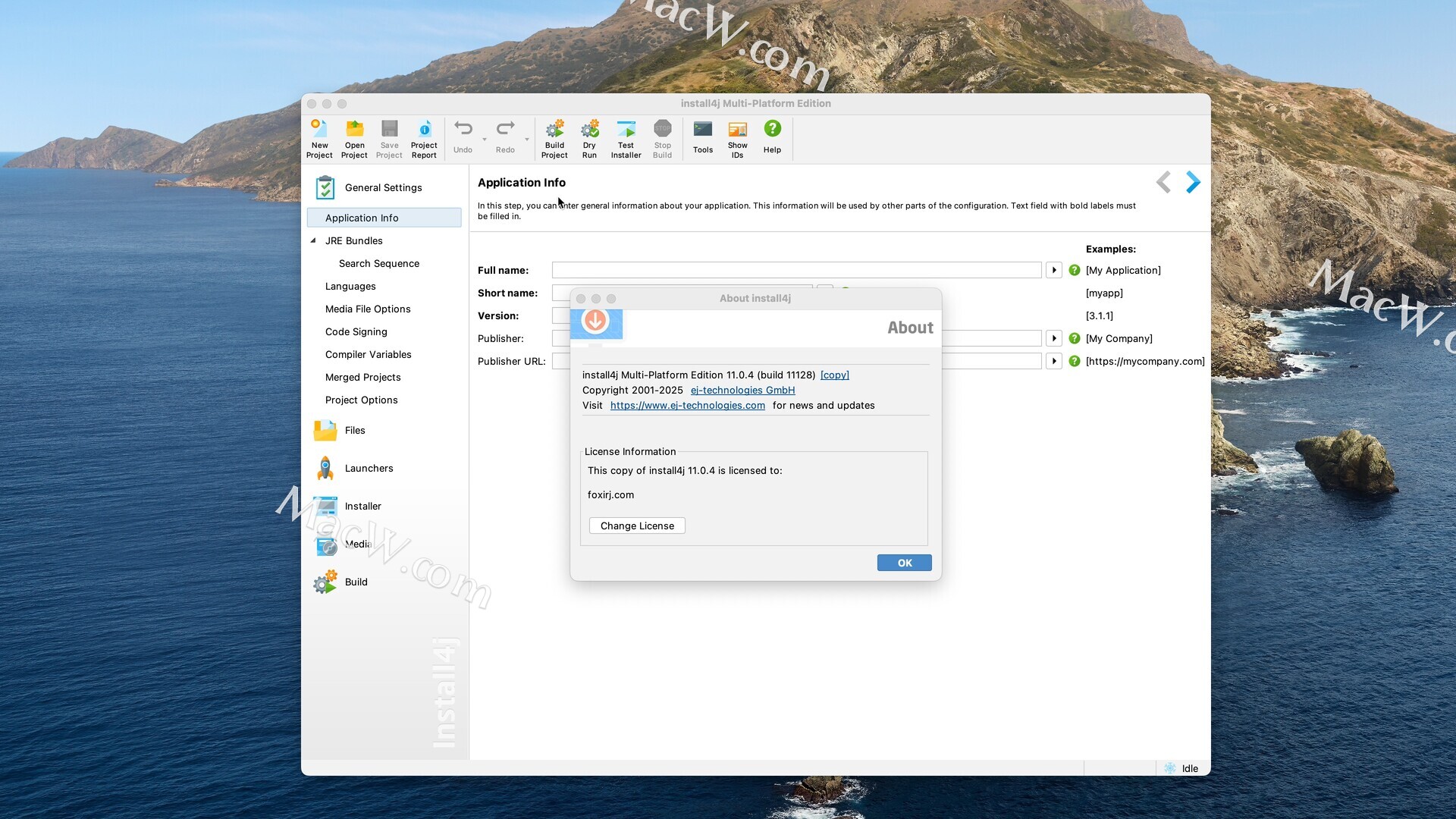Click the New Project toolbar icon

pos(319,139)
